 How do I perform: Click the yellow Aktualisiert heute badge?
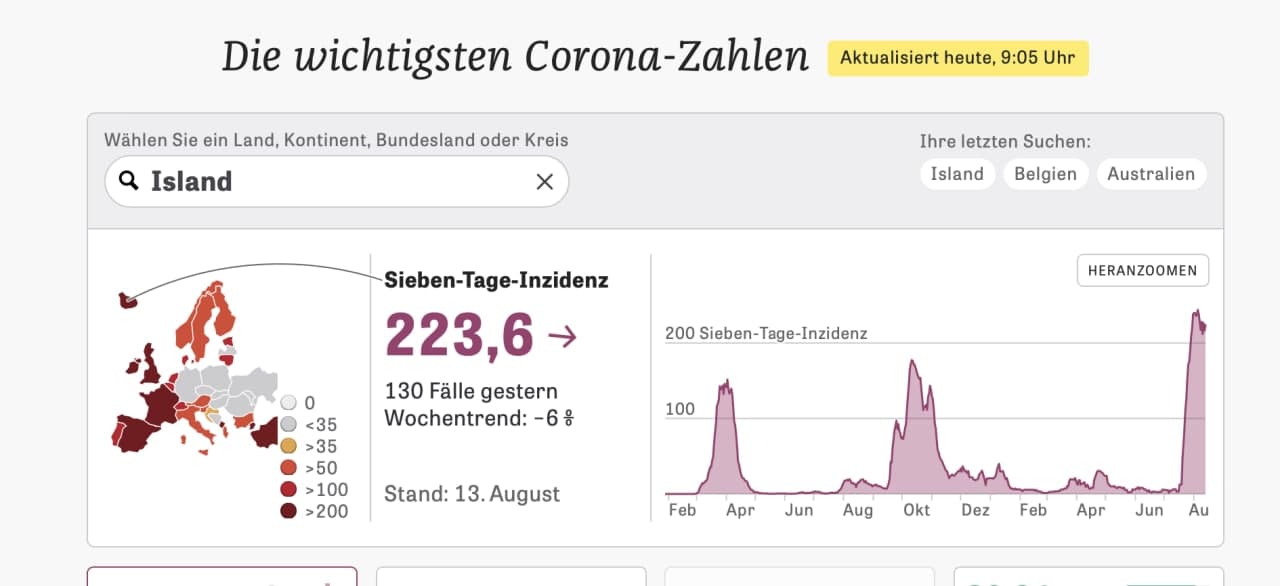tap(958, 58)
